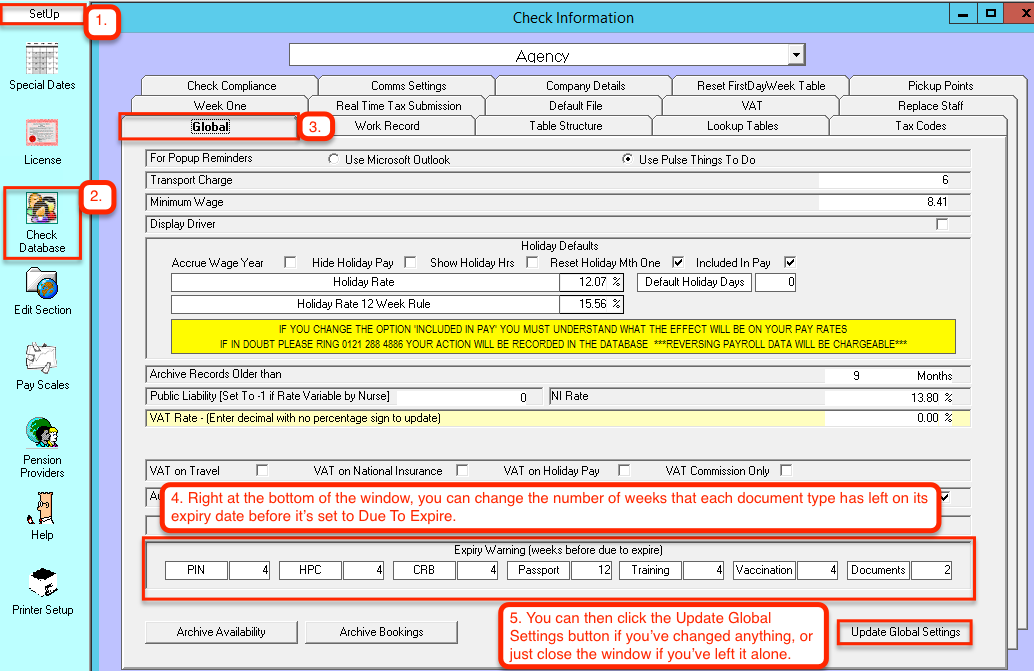This screenshot has height=671, width=1034.
Task: Open the Check Database icon
Action: point(42,209)
